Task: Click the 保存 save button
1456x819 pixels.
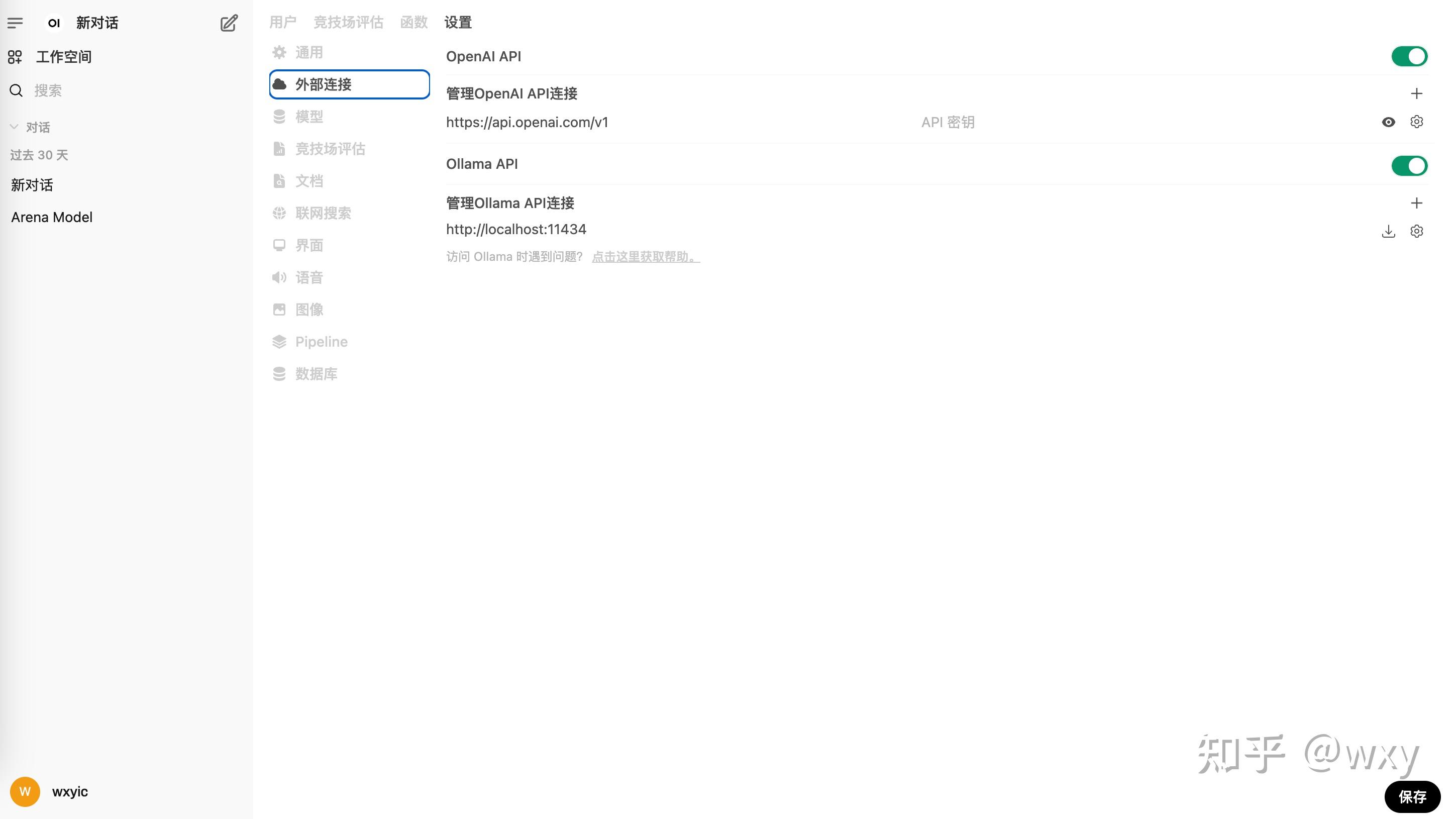Action: 1412,796
